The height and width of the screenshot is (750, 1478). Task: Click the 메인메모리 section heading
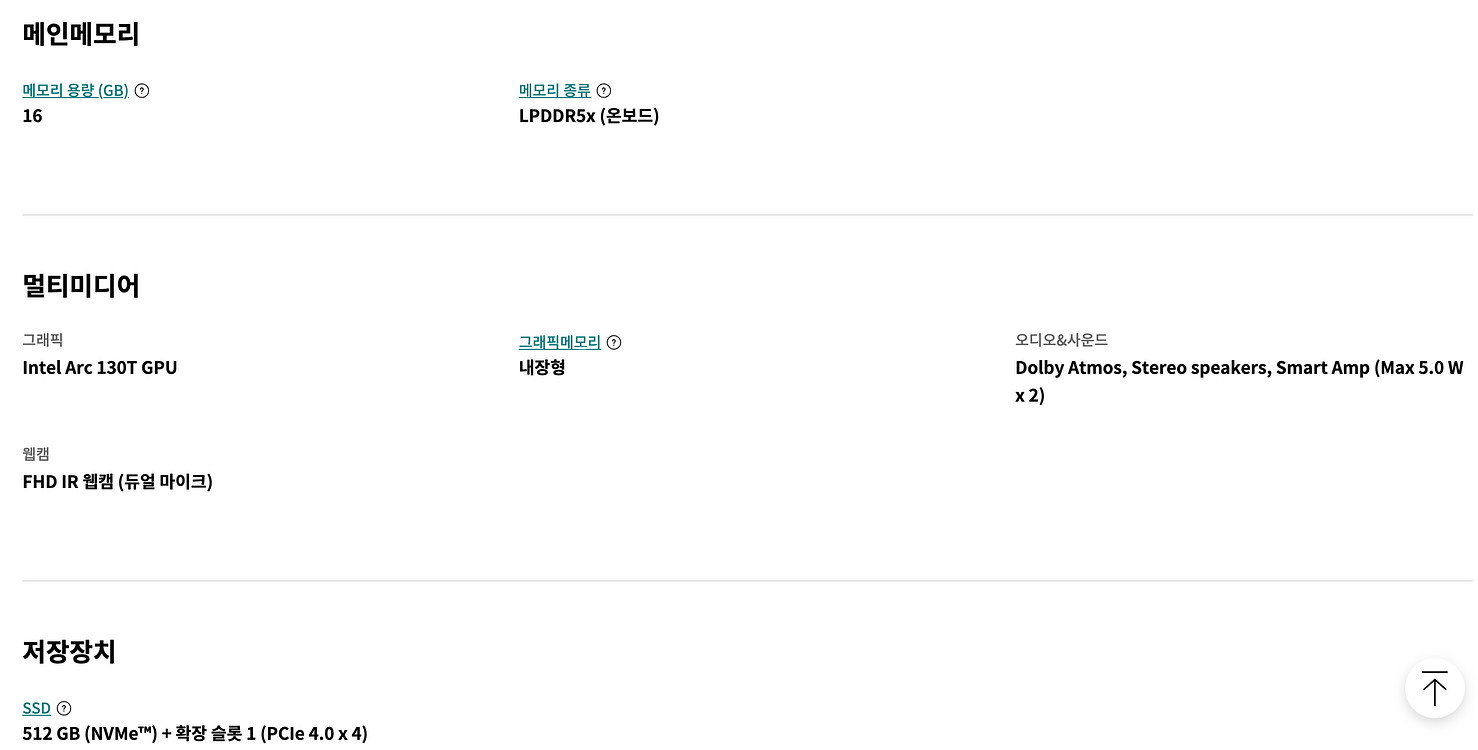[x=81, y=34]
